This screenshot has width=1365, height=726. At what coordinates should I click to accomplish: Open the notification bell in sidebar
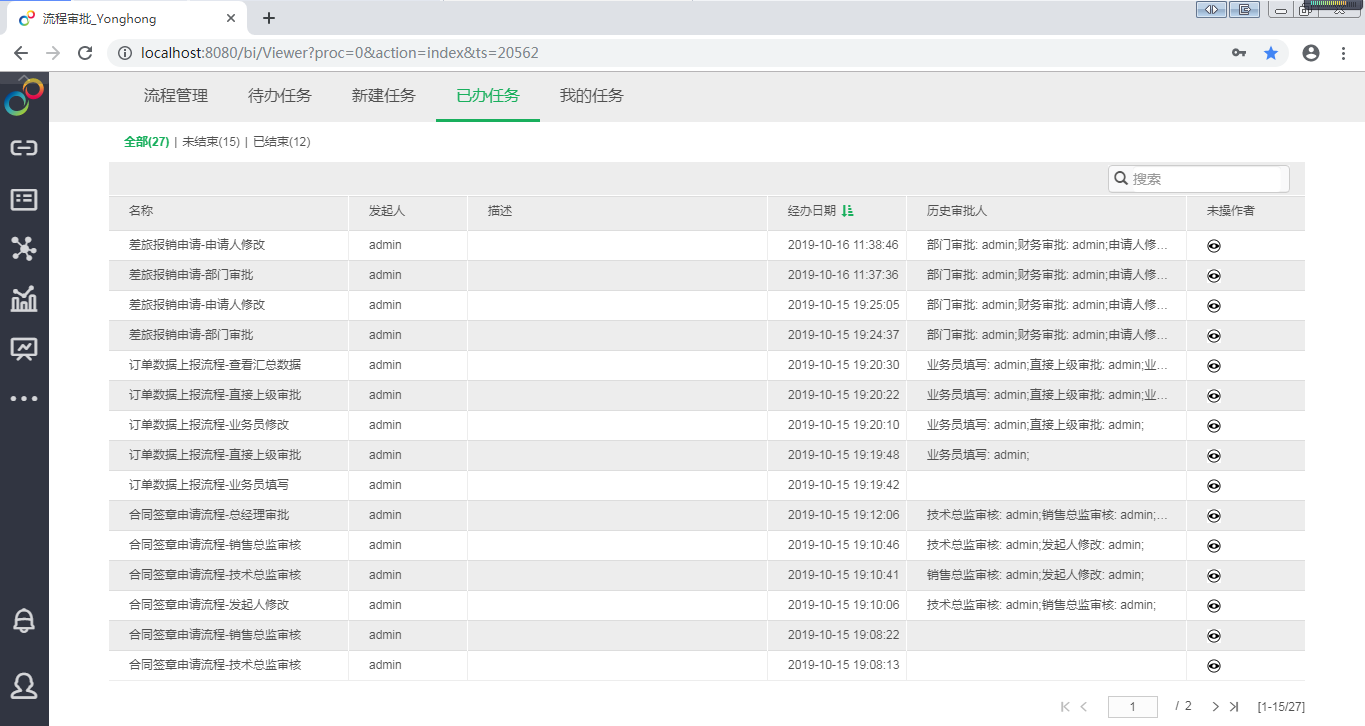pos(24,620)
